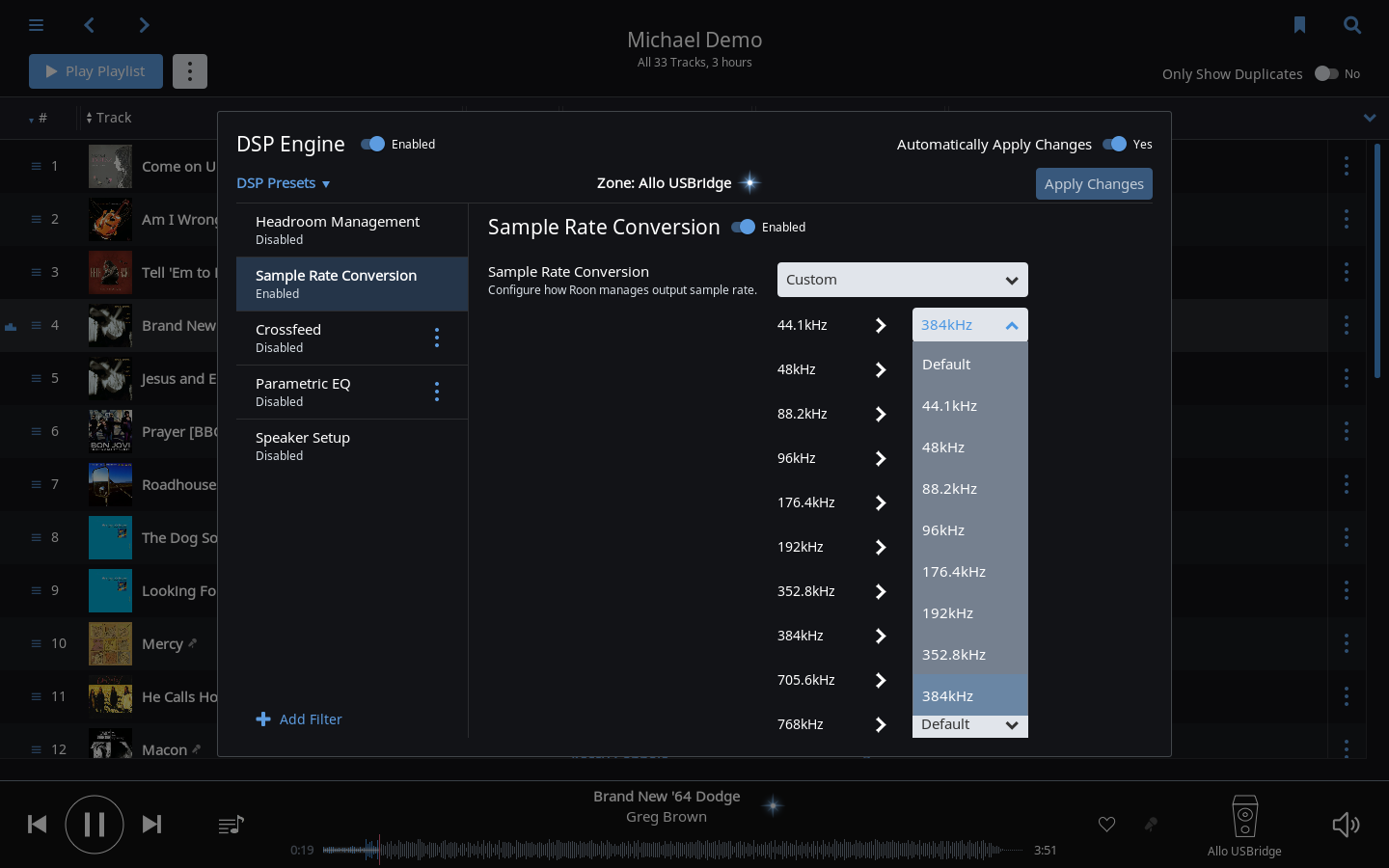Select Headroom Management in the sidebar
Image resolution: width=1389 pixels, height=868 pixels.
(x=338, y=230)
